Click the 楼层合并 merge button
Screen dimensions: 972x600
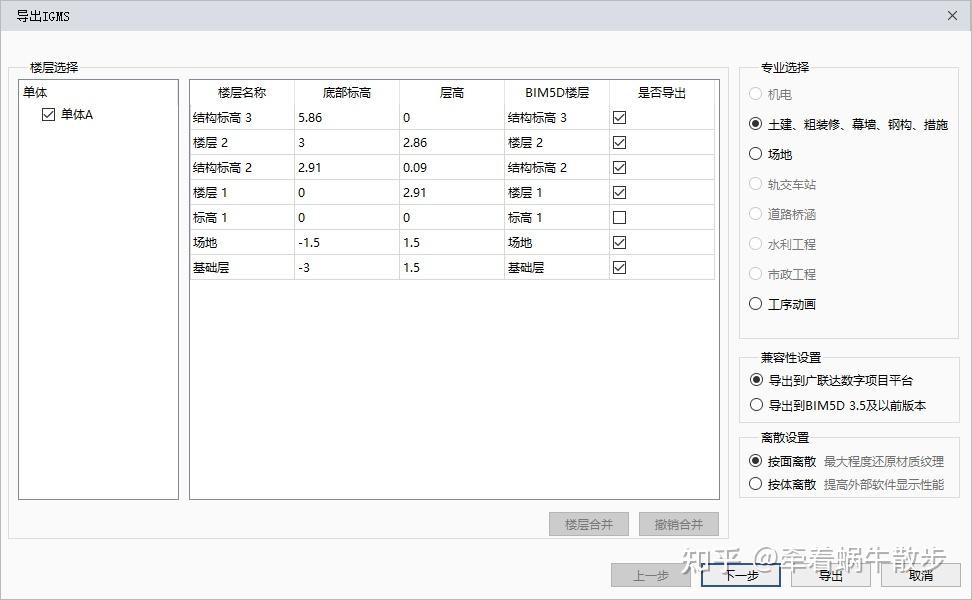coord(588,523)
